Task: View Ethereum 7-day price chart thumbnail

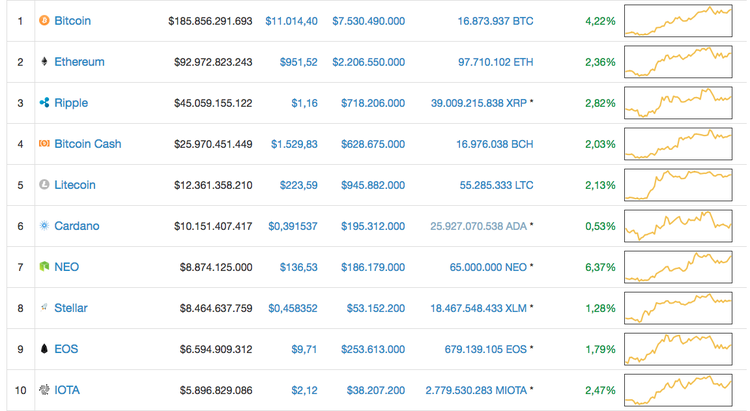Action: click(678, 62)
